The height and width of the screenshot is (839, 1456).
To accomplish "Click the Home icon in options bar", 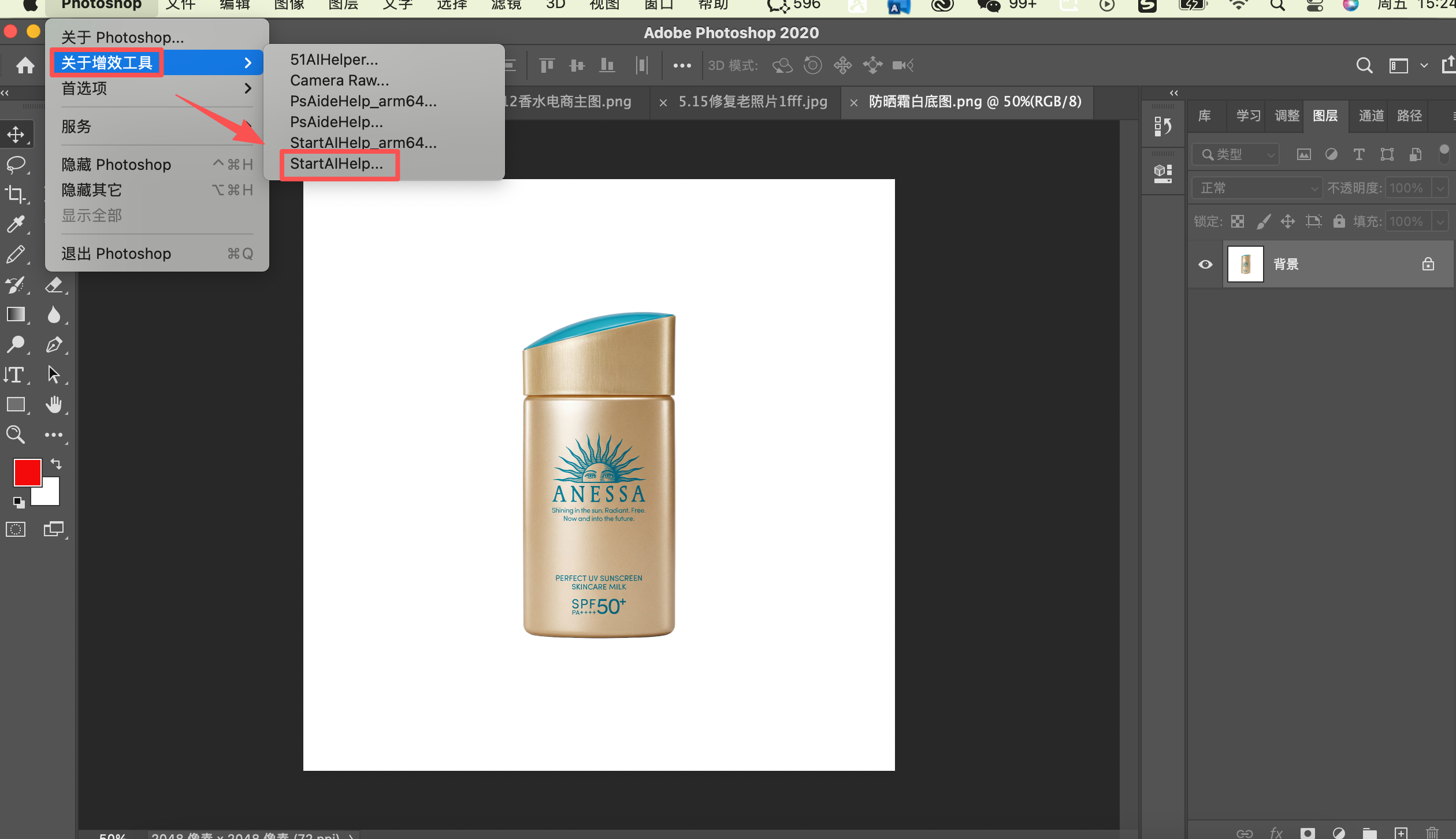I will [x=25, y=65].
